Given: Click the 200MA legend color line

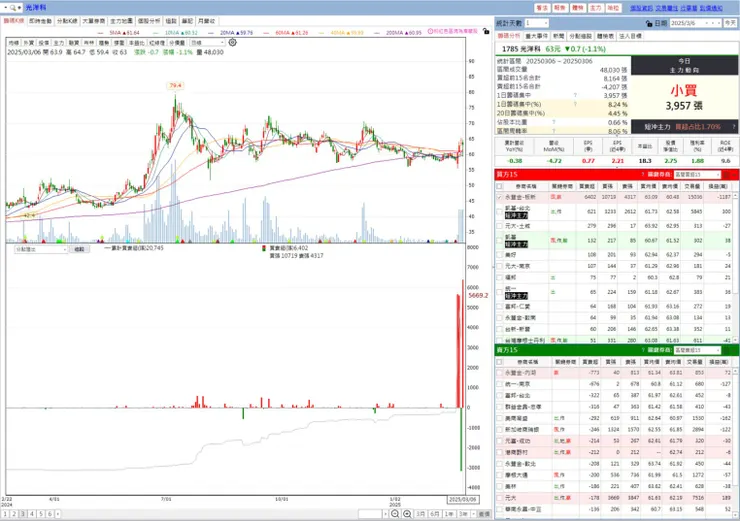Looking at the screenshot, I should click(377, 33).
